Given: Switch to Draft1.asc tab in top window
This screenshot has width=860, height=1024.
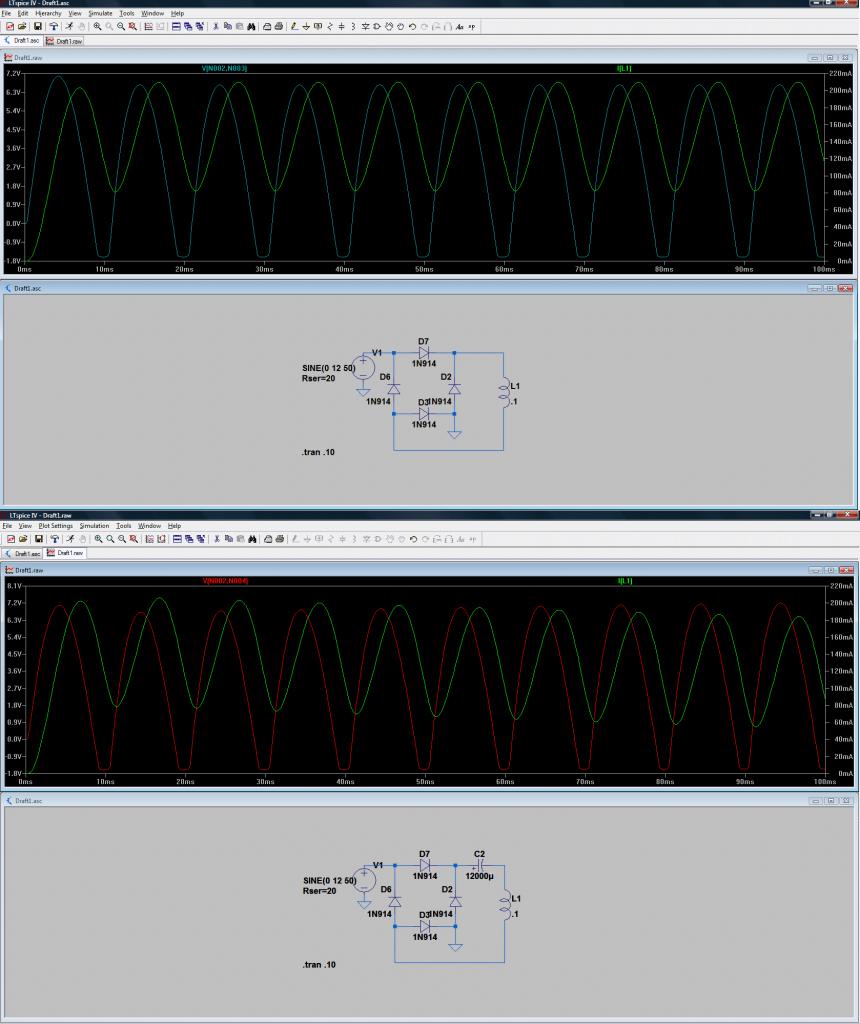Looking at the screenshot, I should click(22, 40).
